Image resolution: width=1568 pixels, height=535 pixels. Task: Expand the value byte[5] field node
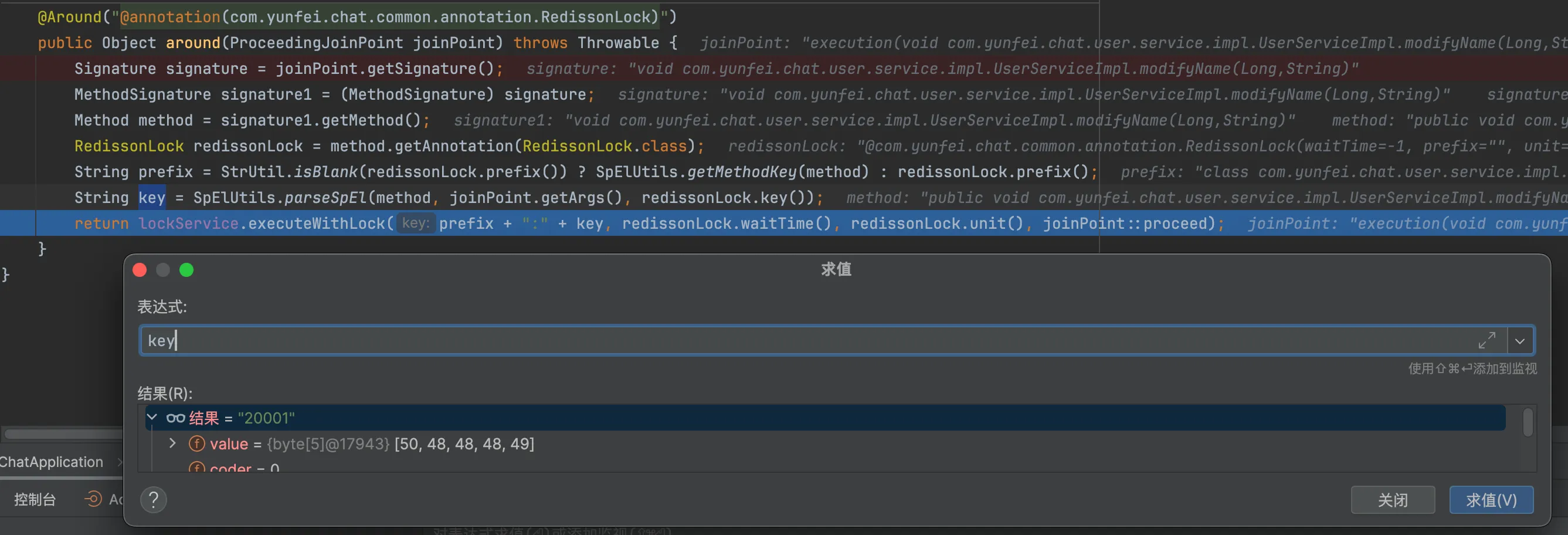(172, 443)
